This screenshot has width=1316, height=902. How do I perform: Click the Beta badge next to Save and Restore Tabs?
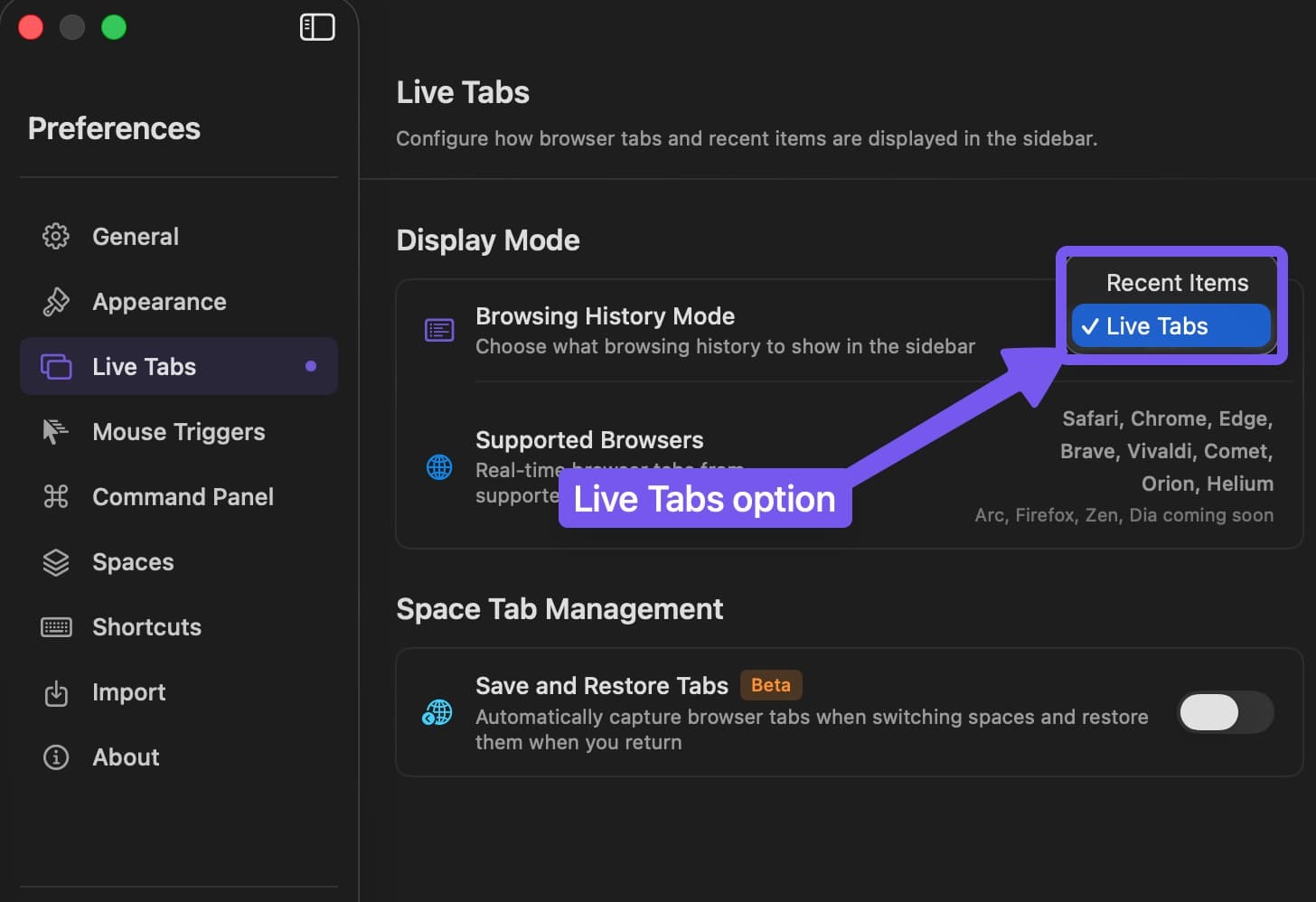tap(771, 685)
